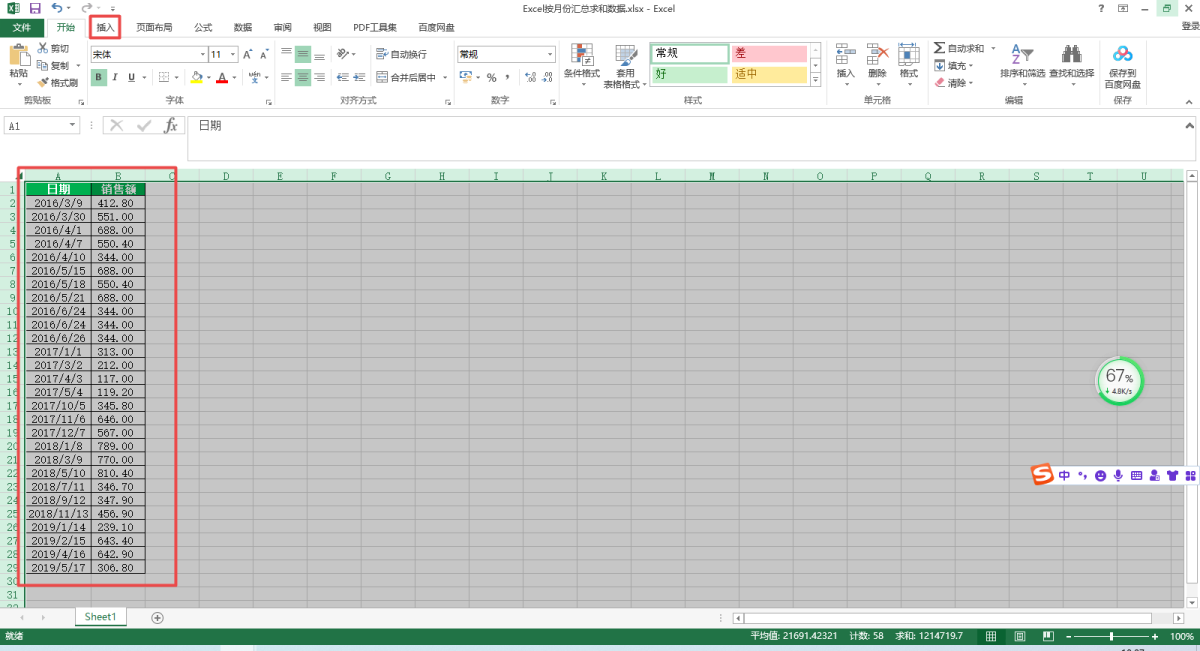Toggle Italic formatting button

pyautogui.click(x=116, y=77)
